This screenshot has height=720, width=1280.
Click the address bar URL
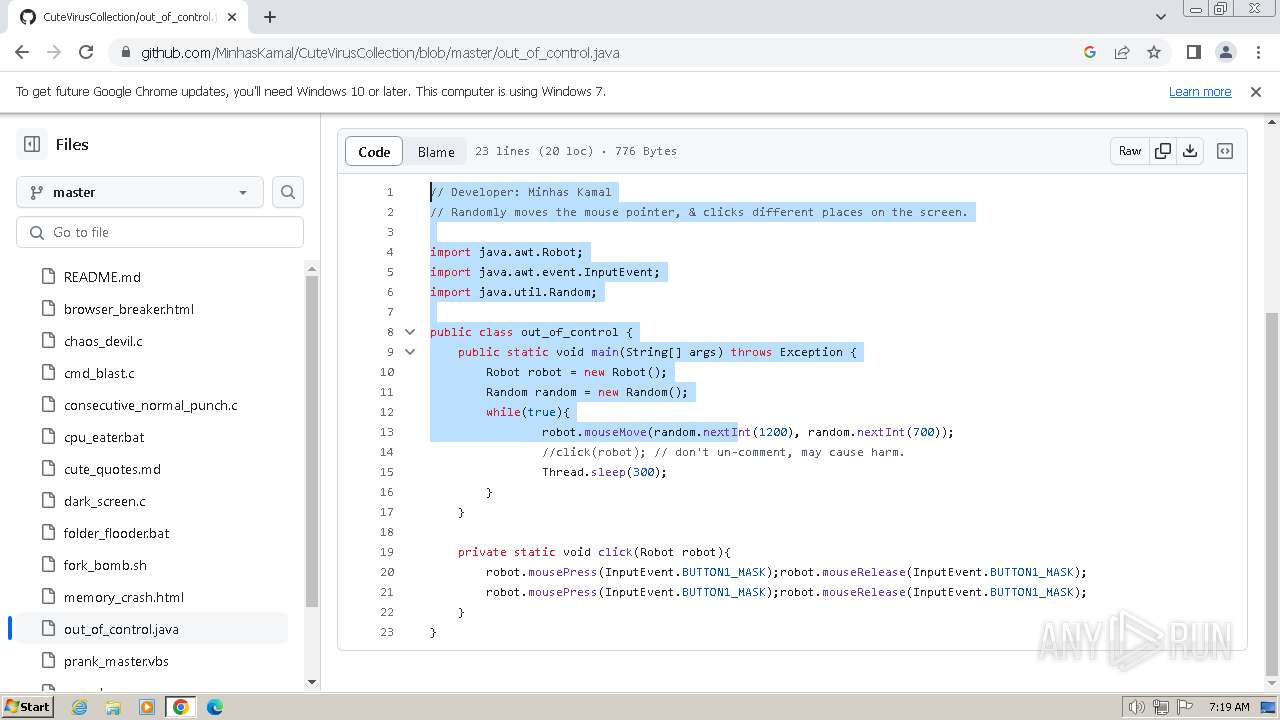point(380,52)
